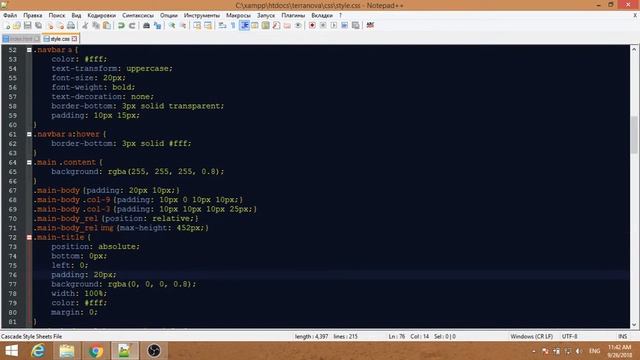The height and width of the screenshot is (360, 640).
Task: Open OBS Studio from taskbar
Action: 154,351
